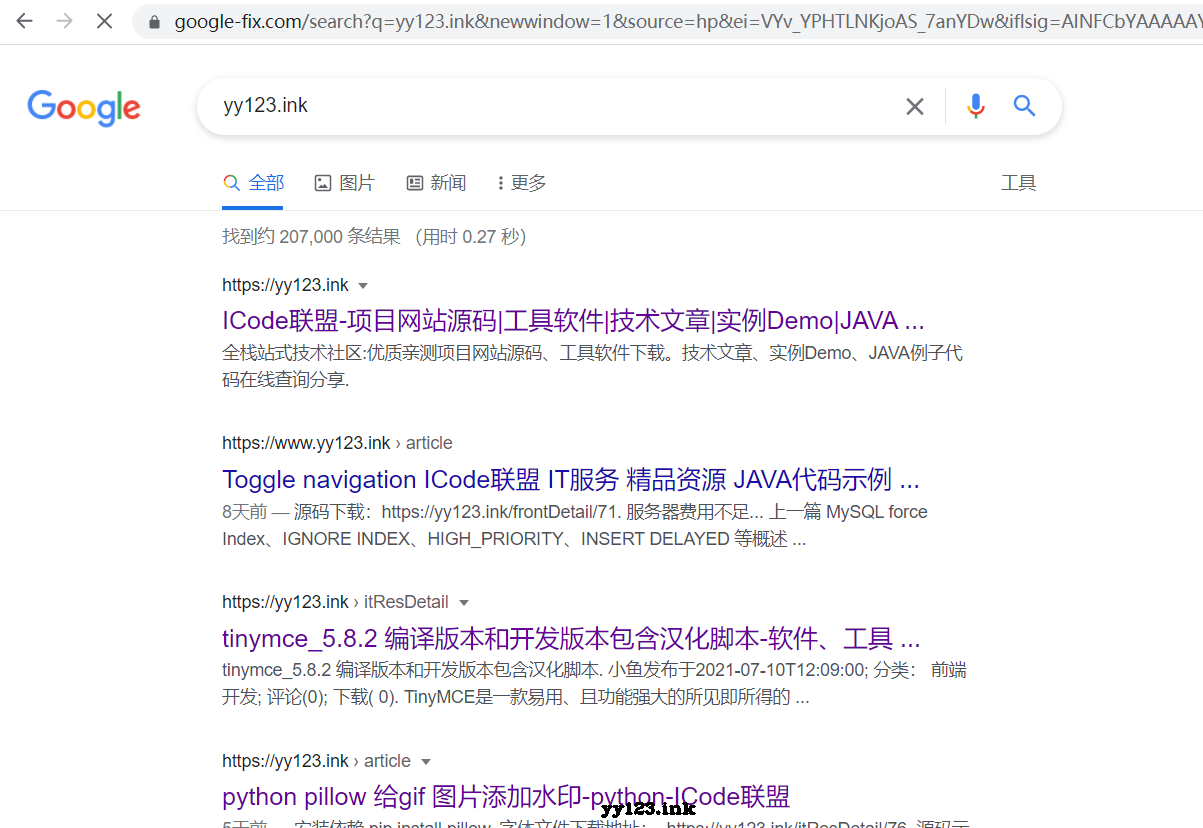Go back with the browser back arrow

click(24, 21)
